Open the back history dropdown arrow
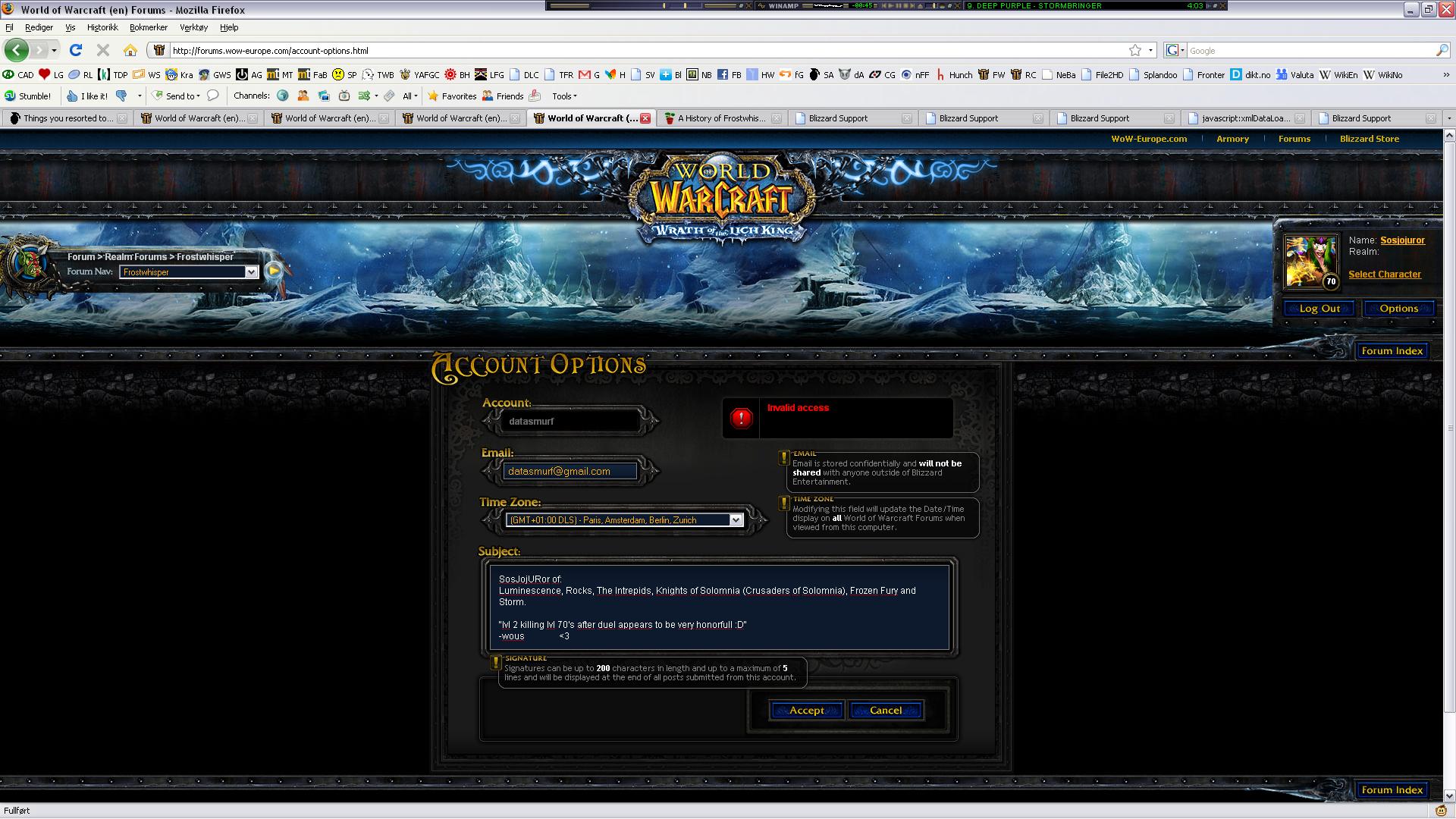Image resolution: width=1456 pixels, height=819 pixels. click(x=54, y=51)
